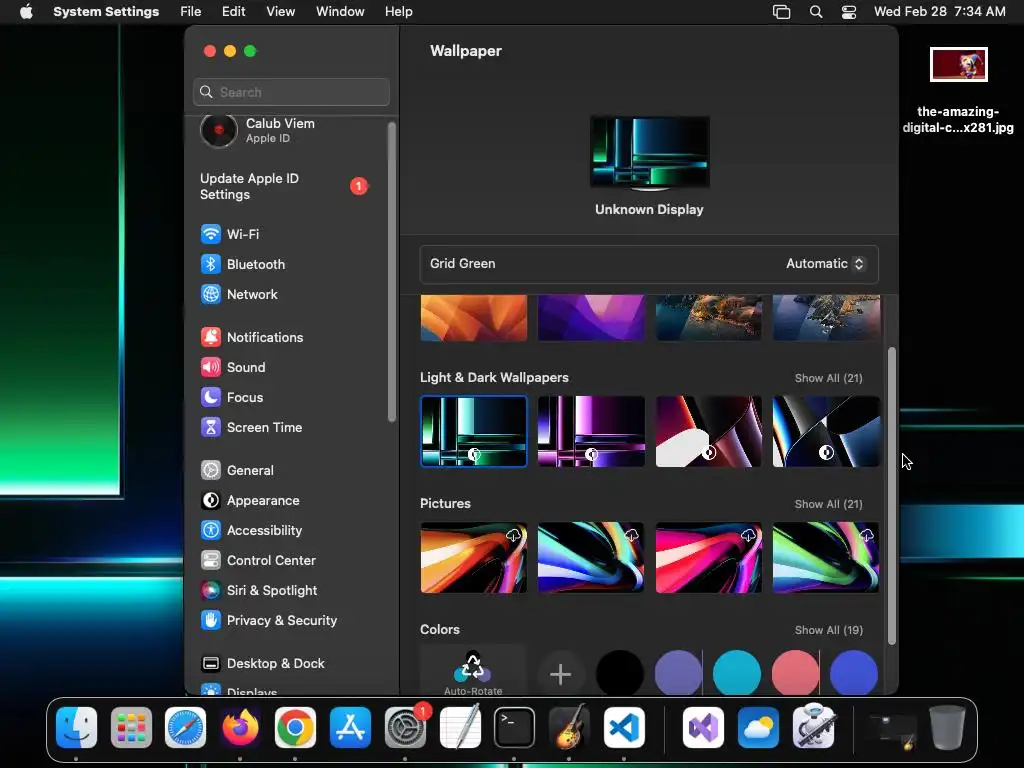Open Stage Manager menu bar icon
This screenshot has height=768, width=1024.
[x=781, y=12]
